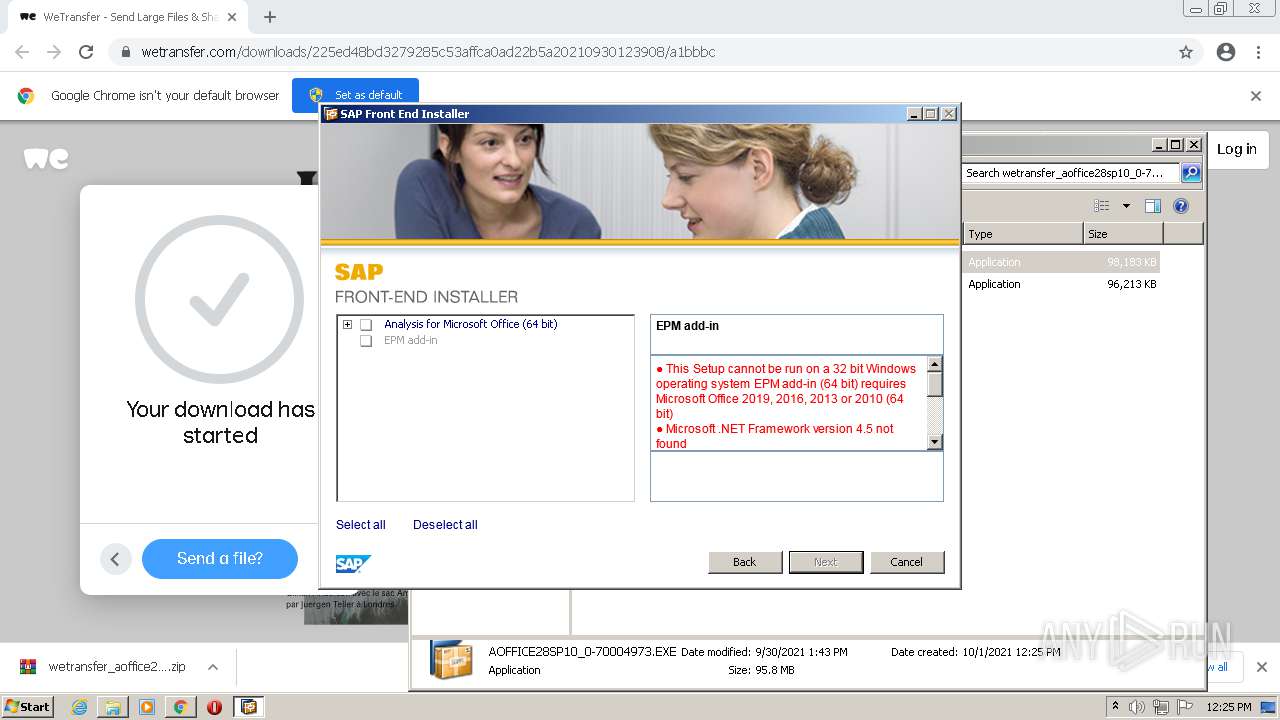Sort by Type column header
The height and width of the screenshot is (720, 1280).
point(1023,234)
